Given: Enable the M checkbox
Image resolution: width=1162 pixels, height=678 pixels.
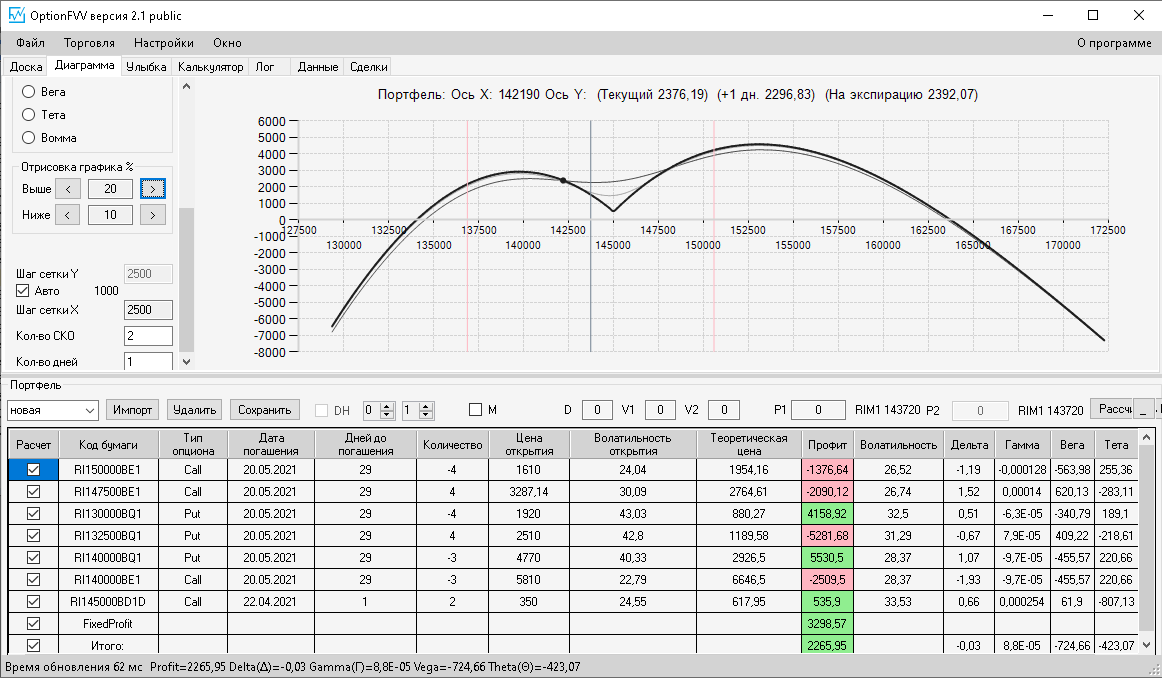Looking at the screenshot, I should click(476, 410).
